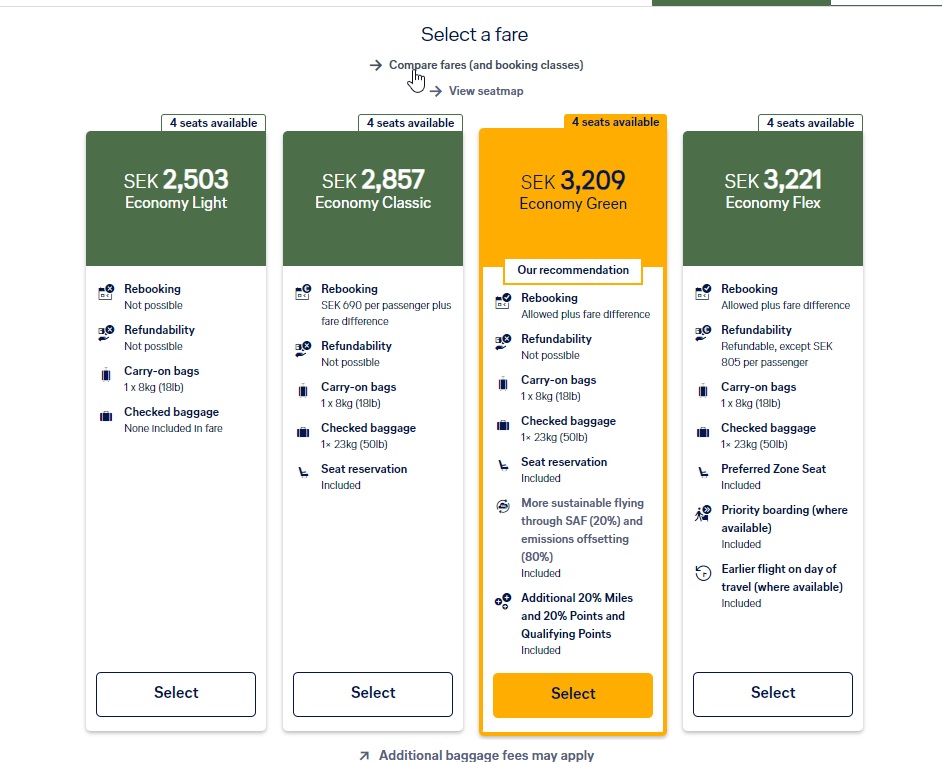This screenshot has width=942, height=762.
Task: Open Compare fares and booking classes
Action: click(485, 65)
